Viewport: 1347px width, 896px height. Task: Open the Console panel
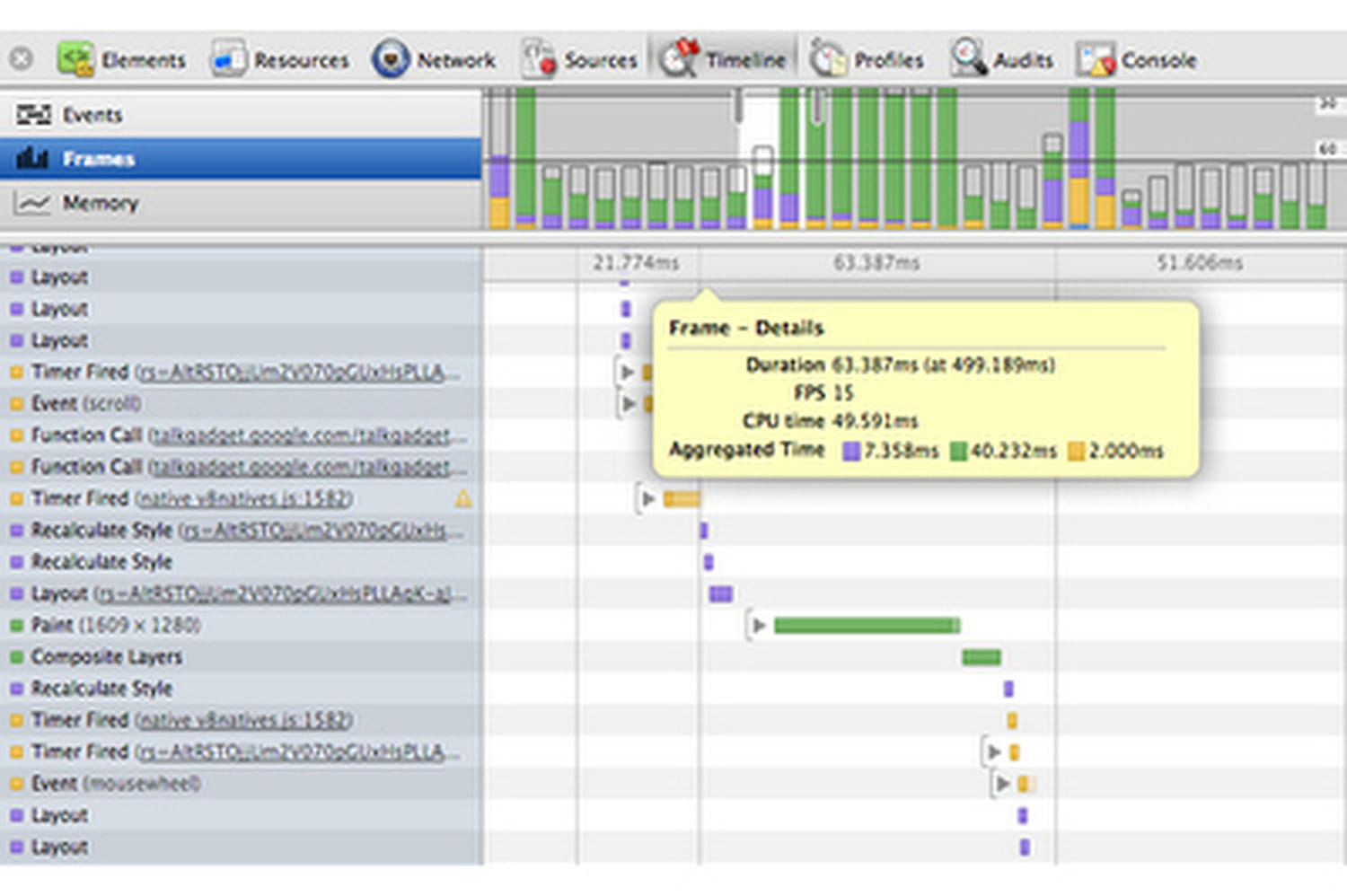[x=1137, y=59]
